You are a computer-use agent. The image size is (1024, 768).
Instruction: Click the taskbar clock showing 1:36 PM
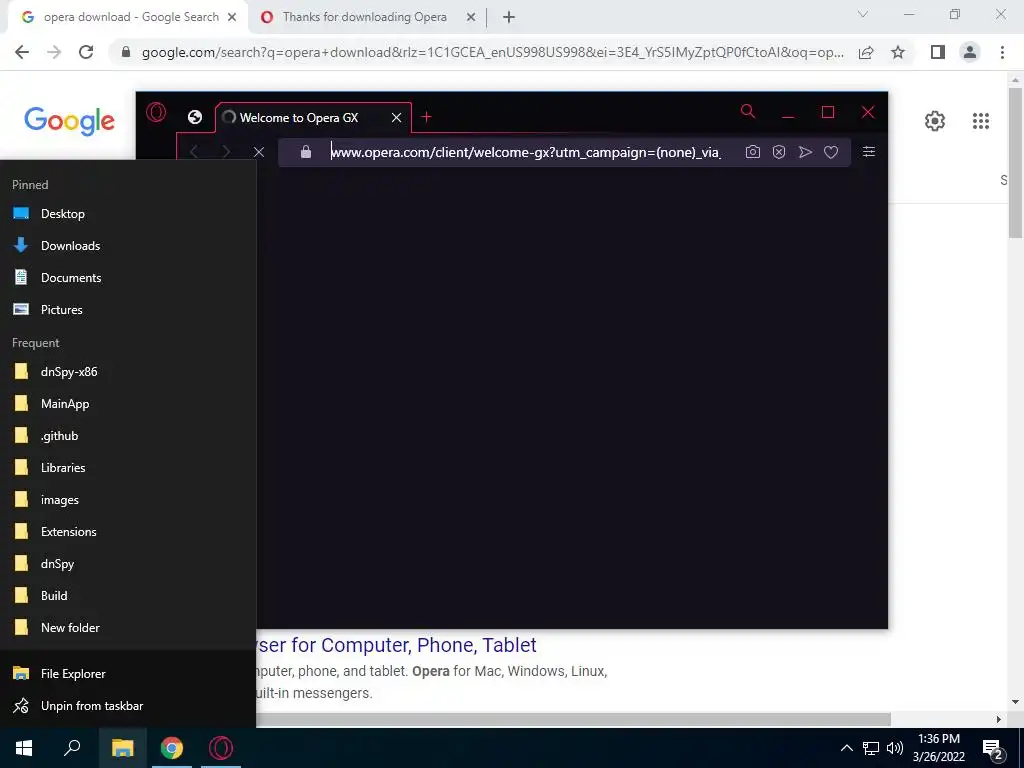click(938, 748)
